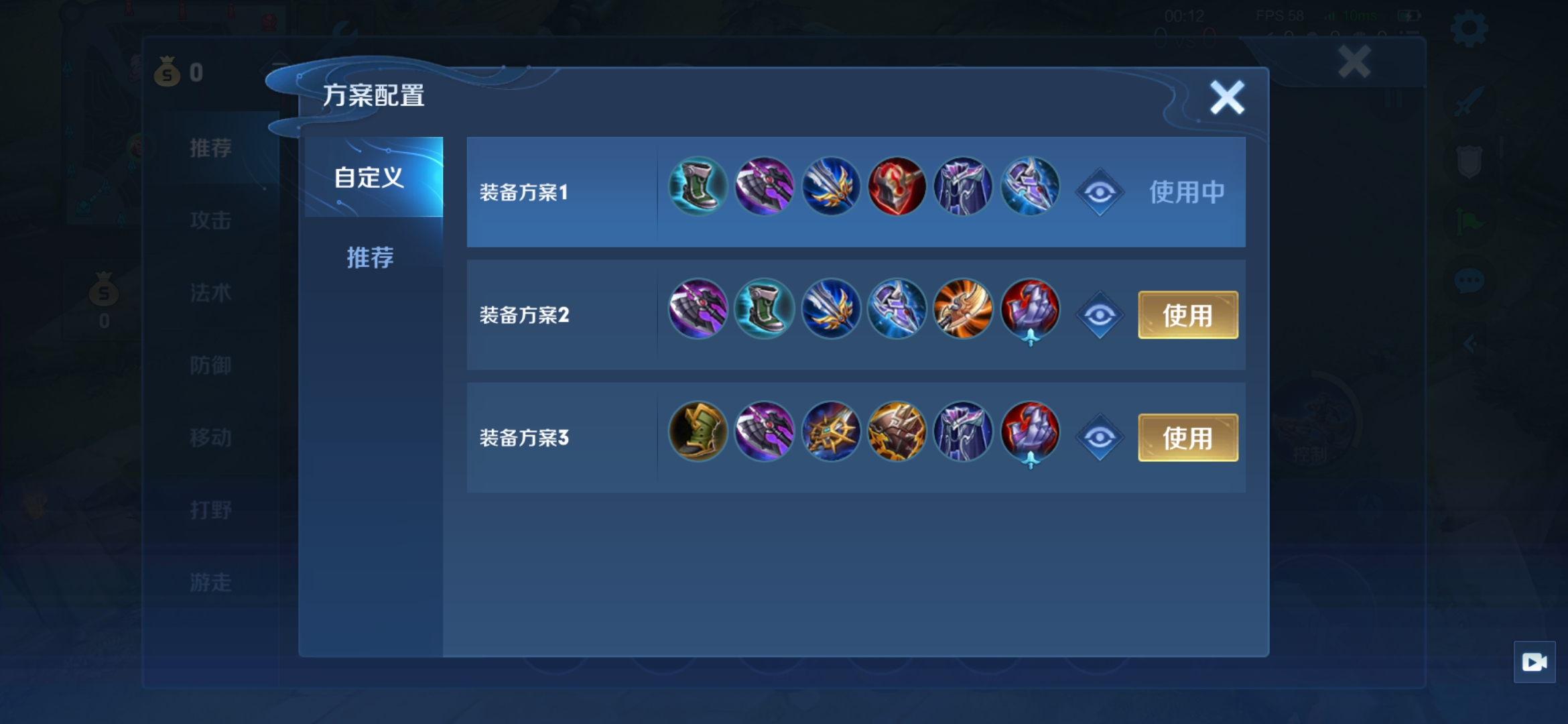1568x724 pixels.
Task: Toggle eye preview for 装备方案2
Action: point(1100,315)
